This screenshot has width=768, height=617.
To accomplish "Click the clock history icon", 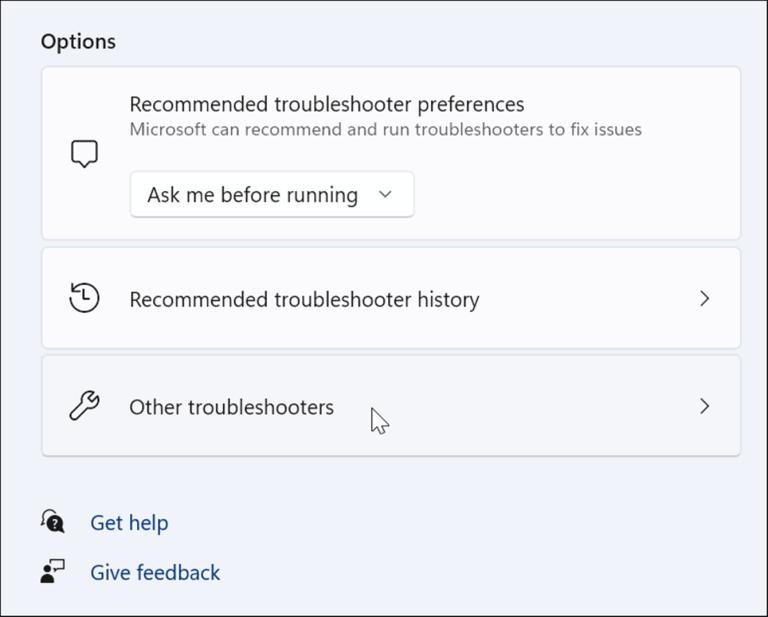I will click(x=85, y=298).
